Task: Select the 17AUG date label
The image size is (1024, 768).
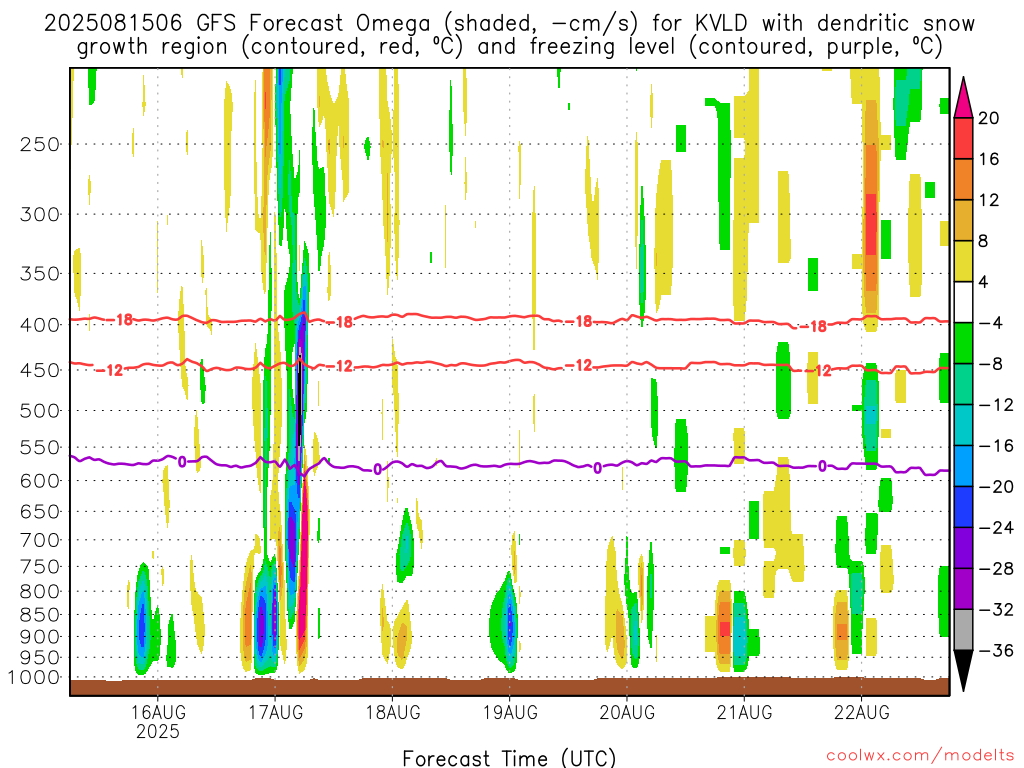Action: point(275,712)
